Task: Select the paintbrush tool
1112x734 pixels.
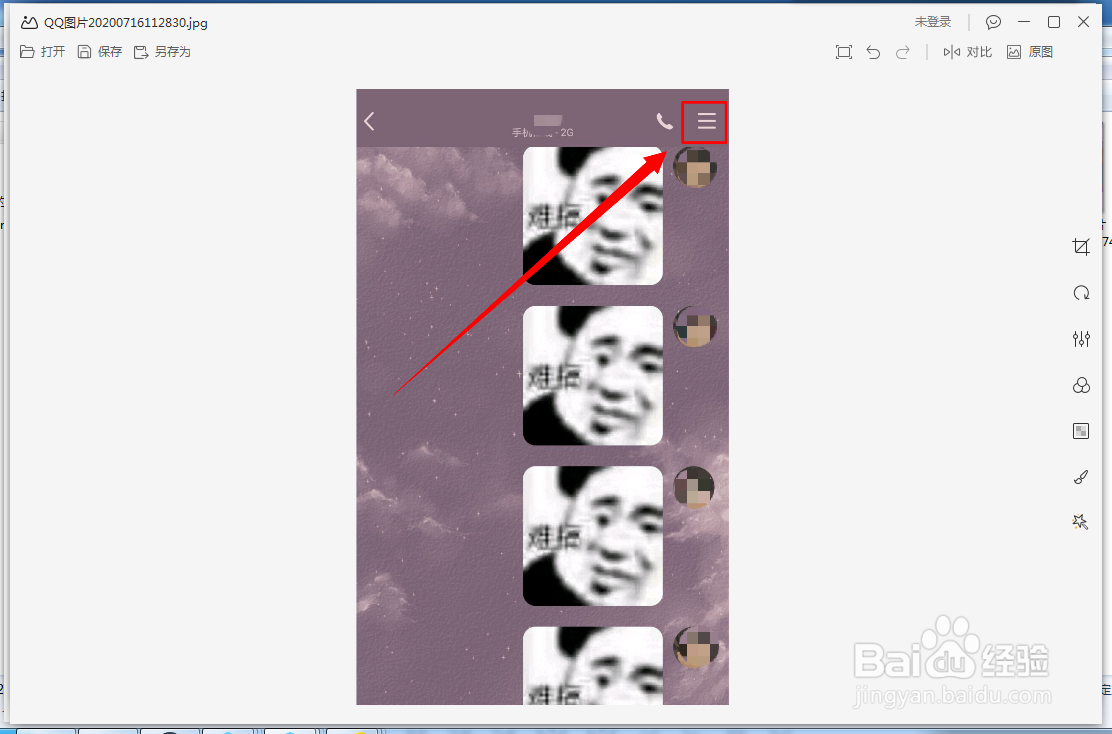Action: (x=1081, y=477)
